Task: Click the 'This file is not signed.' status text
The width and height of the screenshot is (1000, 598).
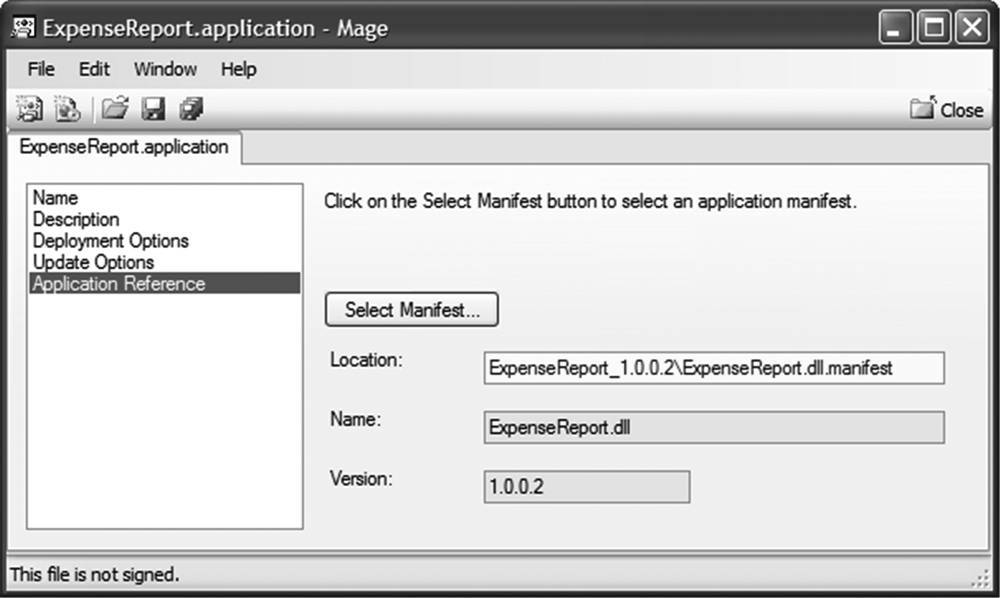Action: click(94, 574)
